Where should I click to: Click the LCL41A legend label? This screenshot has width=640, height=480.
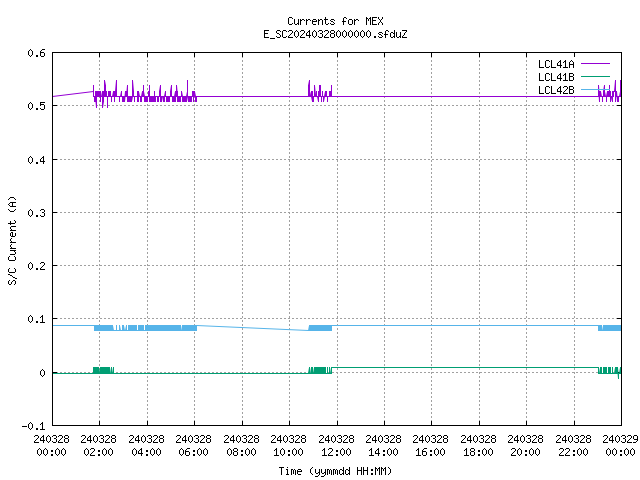click(x=556, y=64)
